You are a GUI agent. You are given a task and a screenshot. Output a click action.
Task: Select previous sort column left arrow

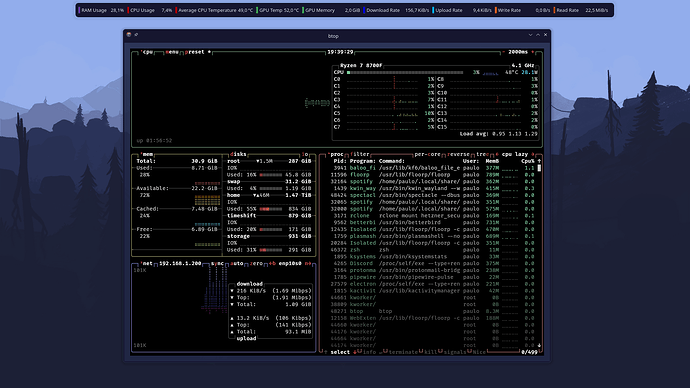[497, 154]
